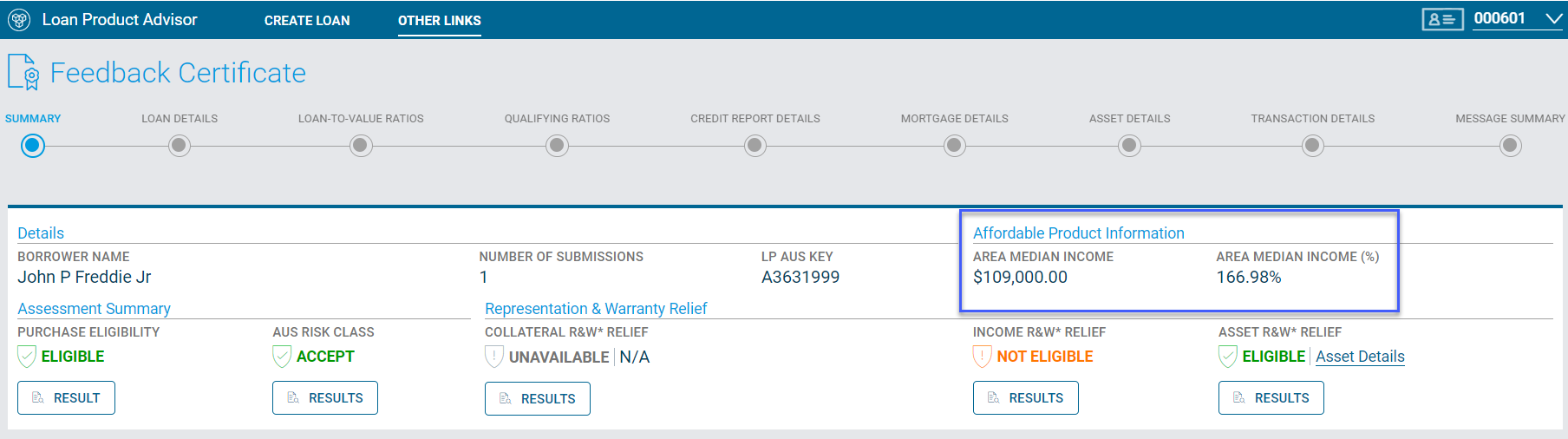Viewport: 1568px width, 439px height.
Task: View Income R&W Relief Results button
Action: 1025,398
